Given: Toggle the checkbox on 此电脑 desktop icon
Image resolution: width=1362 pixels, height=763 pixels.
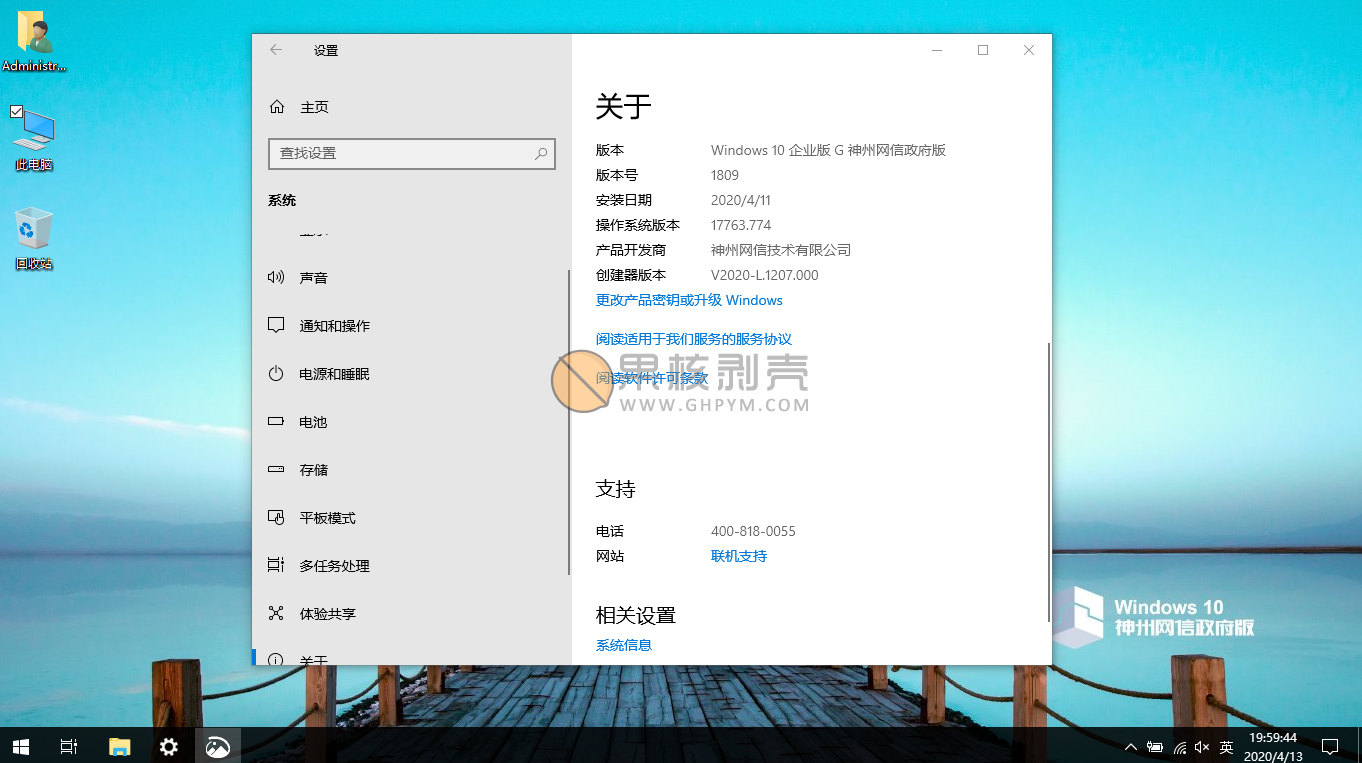Looking at the screenshot, I should 16,111.
